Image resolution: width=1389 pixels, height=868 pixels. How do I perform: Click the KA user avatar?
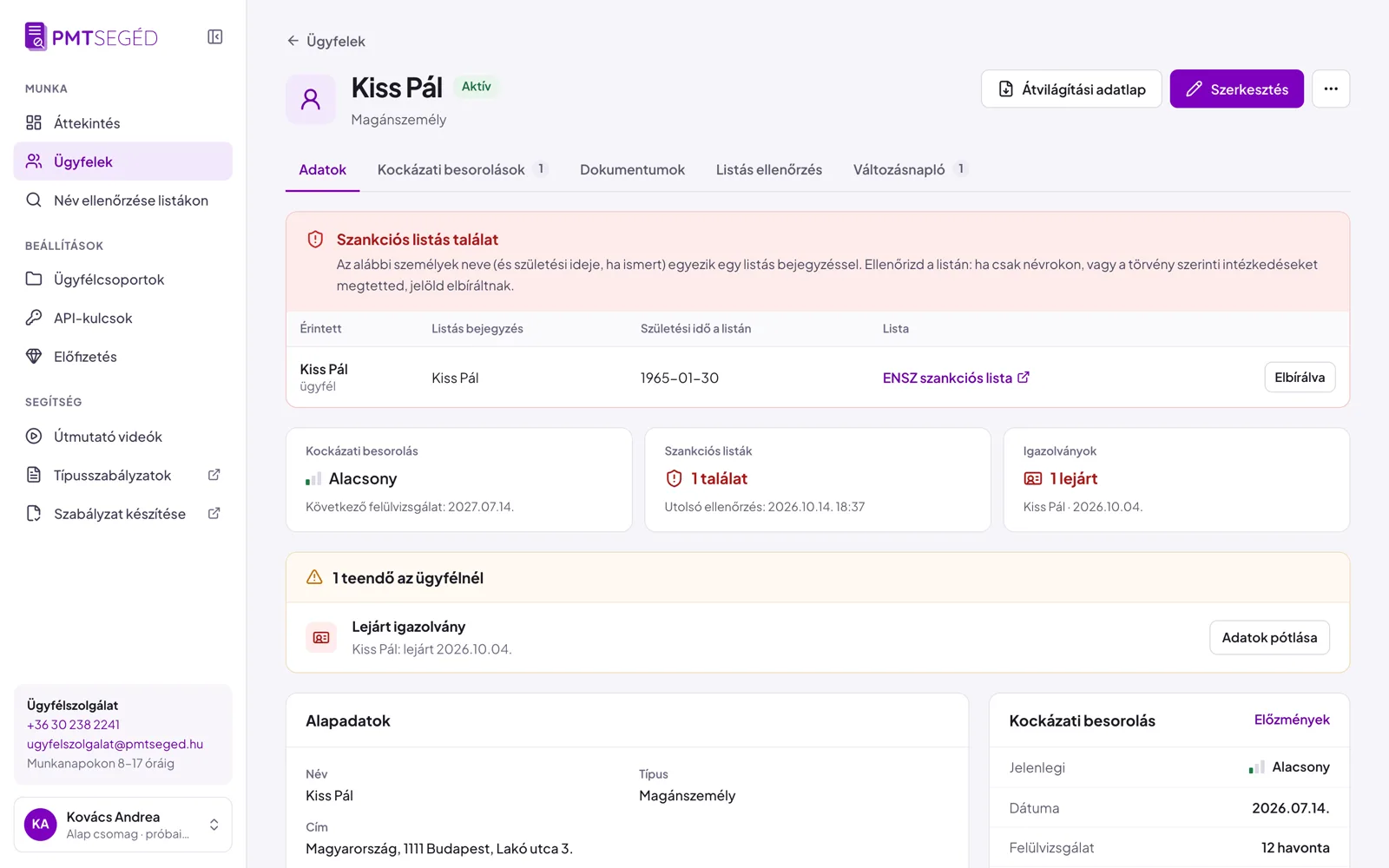point(41,825)
